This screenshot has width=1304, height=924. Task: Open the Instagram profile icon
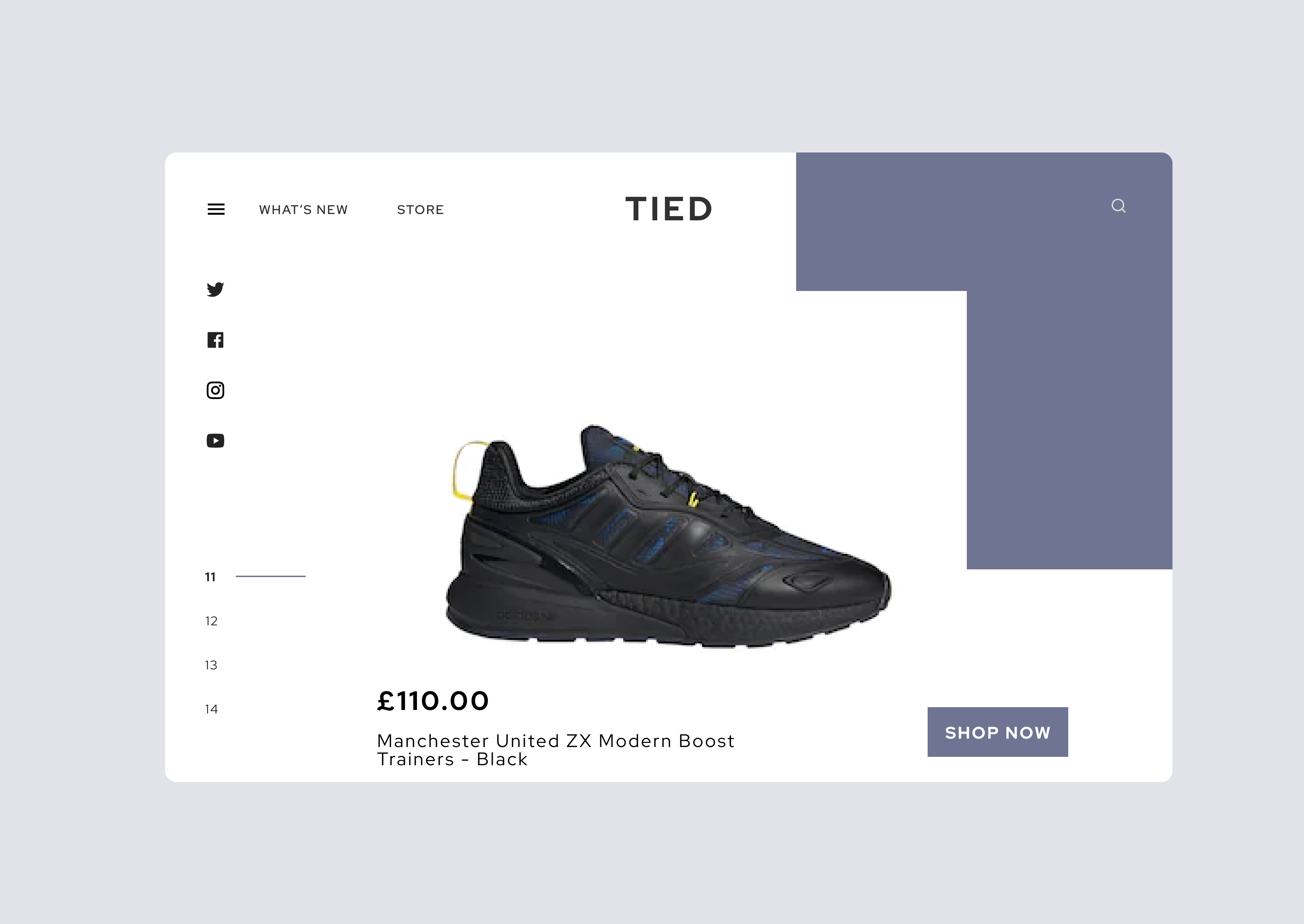coord(215,390)
